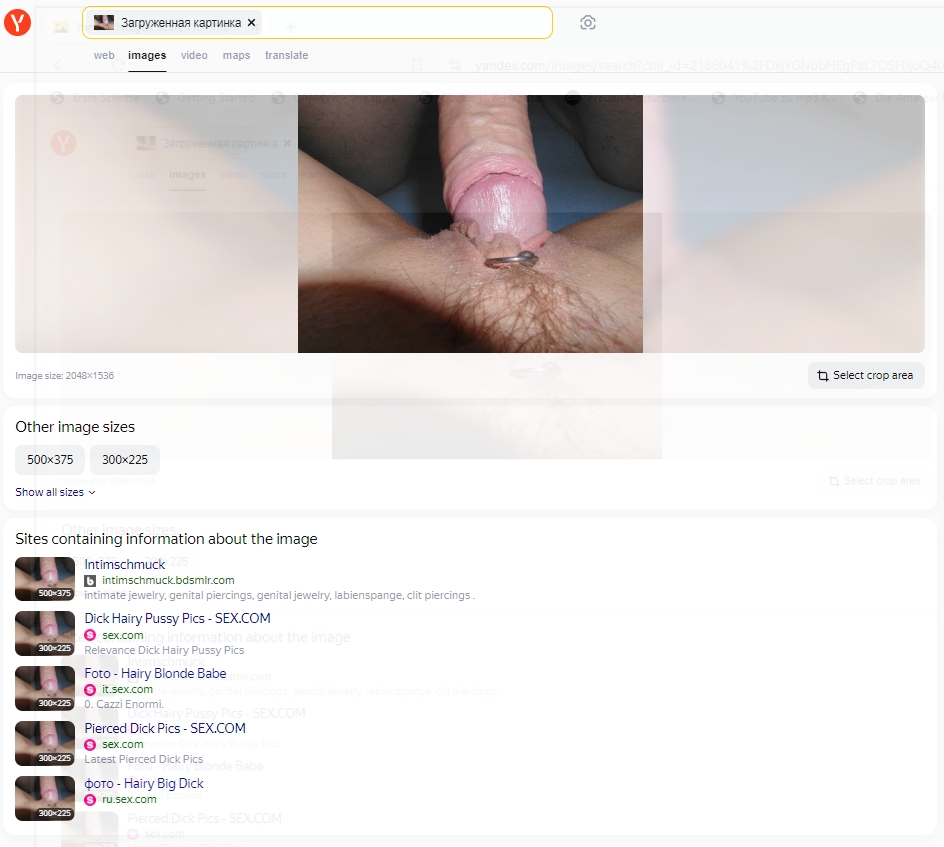Click the crop icon beside Select crop area
944x847 pixels.
822,376
